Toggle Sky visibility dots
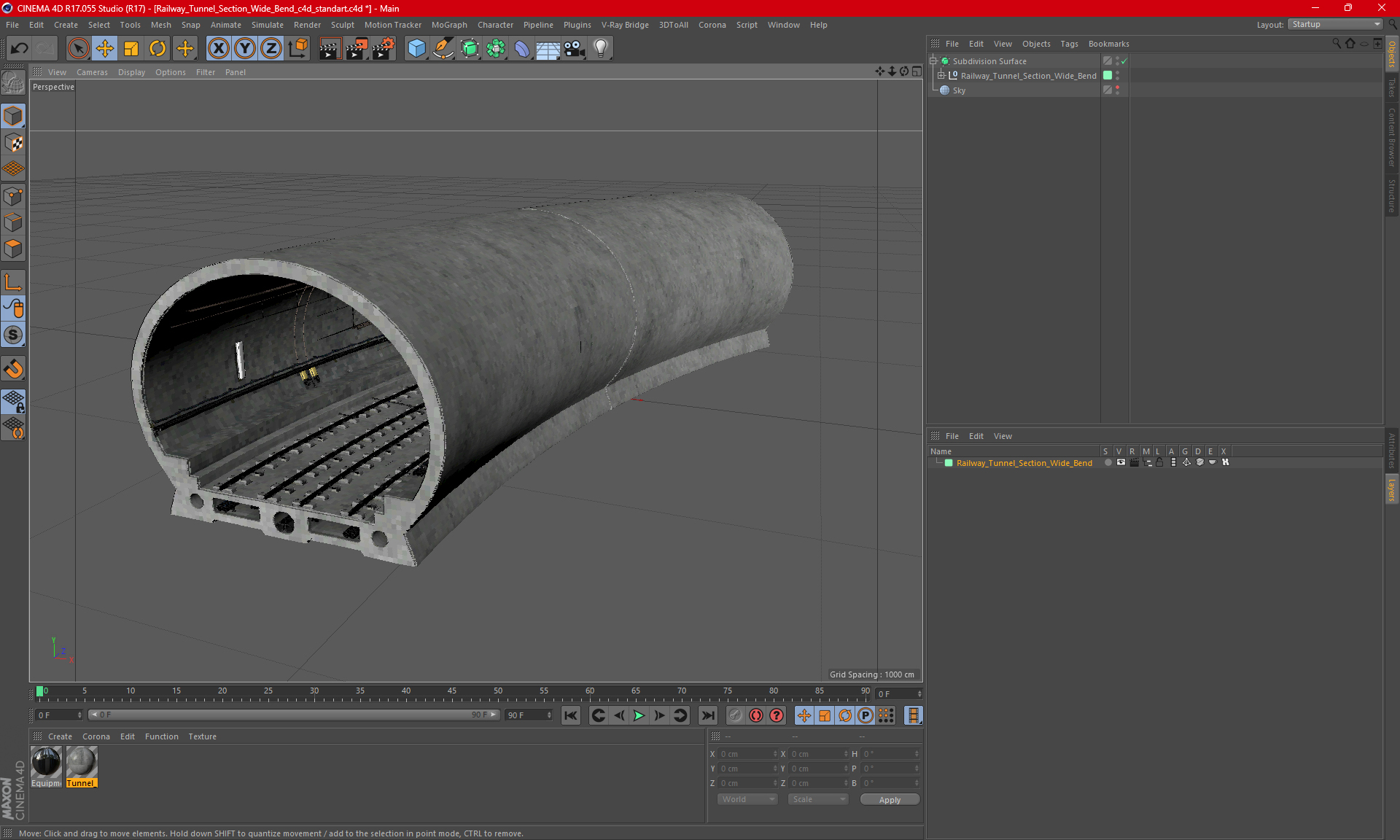The width and height of the screenshot is (1400, 840). click(1118, 90)
